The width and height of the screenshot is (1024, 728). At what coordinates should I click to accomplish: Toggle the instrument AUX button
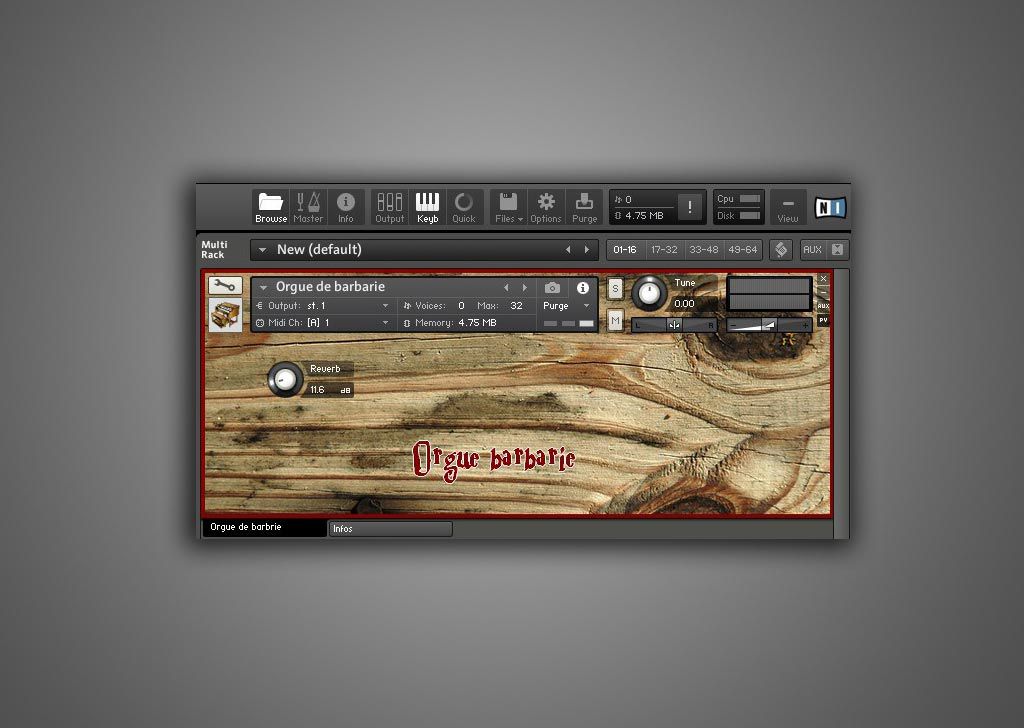(x=824, y=306)
